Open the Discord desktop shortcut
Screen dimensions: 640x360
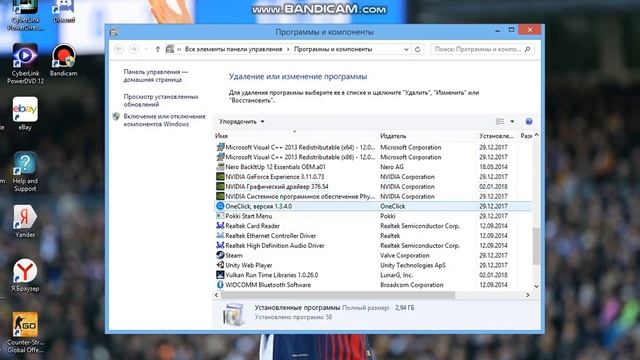[64, 11]
